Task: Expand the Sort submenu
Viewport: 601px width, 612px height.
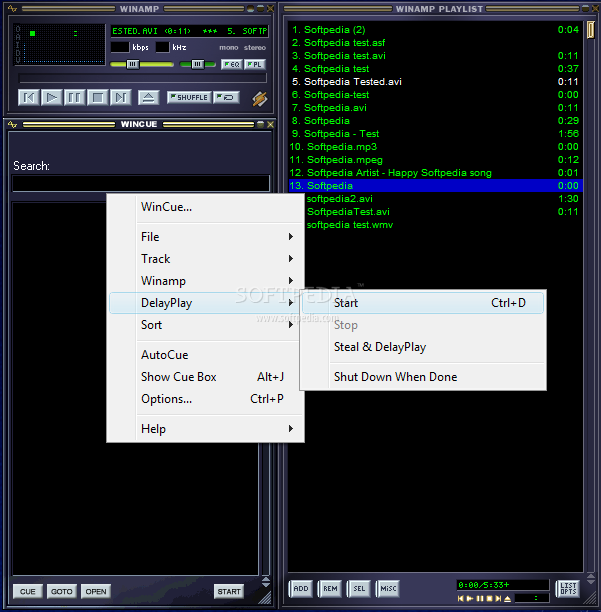Action: tap(205, 325)
